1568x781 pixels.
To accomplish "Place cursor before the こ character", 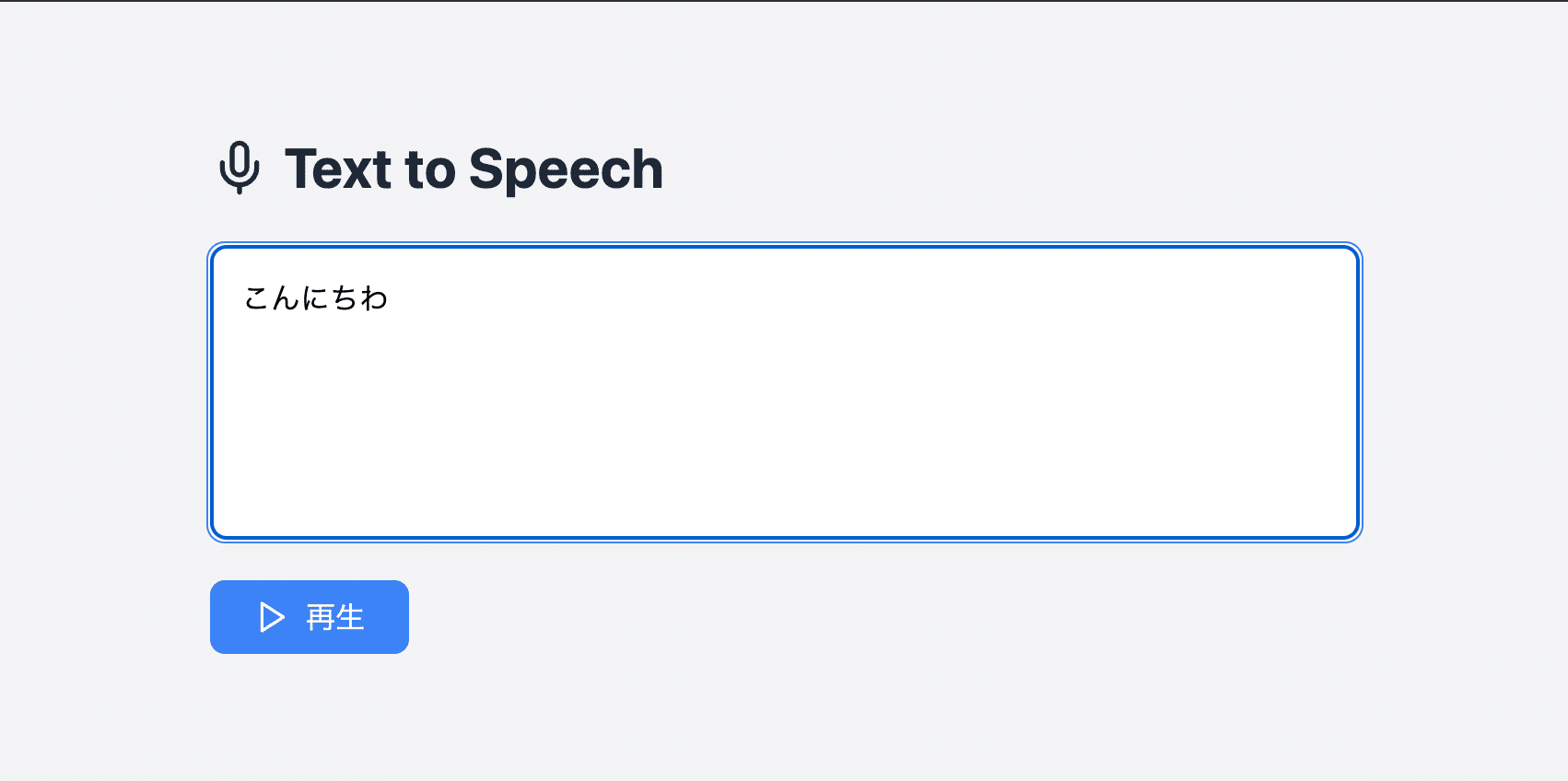I will [243, 298].
